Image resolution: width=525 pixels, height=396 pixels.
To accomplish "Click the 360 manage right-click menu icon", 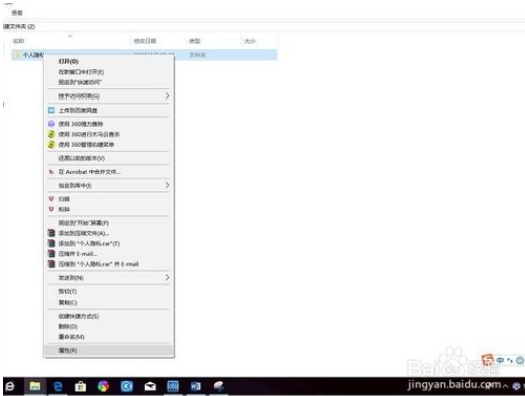I will point(51,145).
